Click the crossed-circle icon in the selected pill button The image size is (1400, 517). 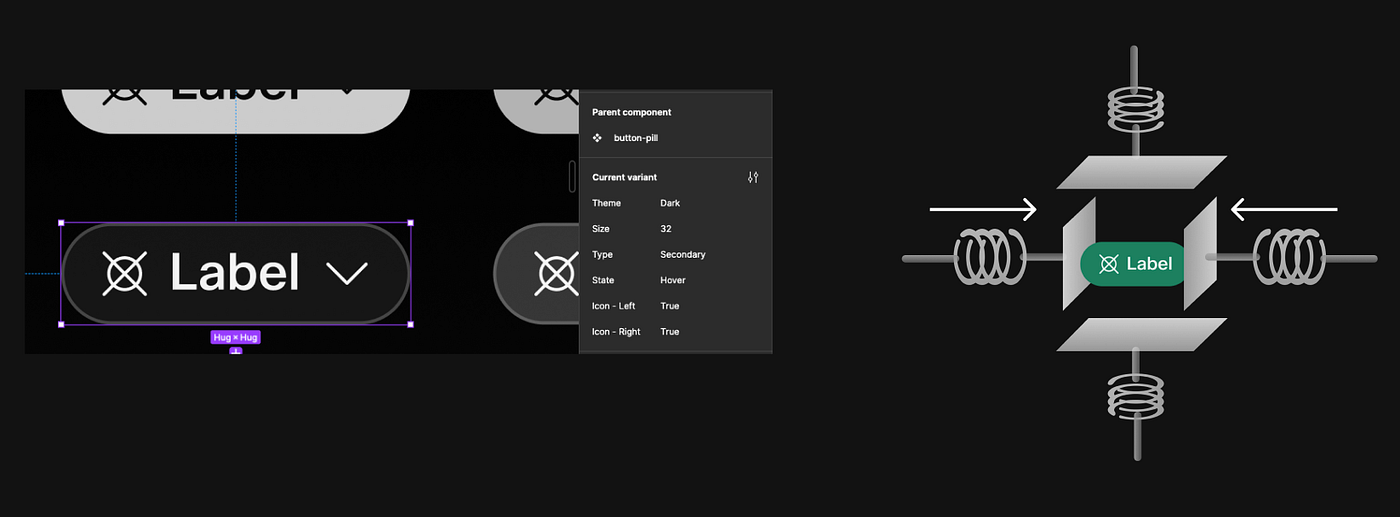[x=125, y=273]
